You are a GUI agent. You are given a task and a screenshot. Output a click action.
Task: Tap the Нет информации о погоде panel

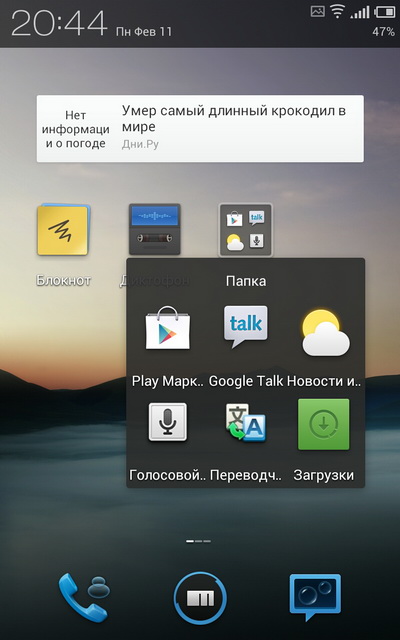[76, 129]
